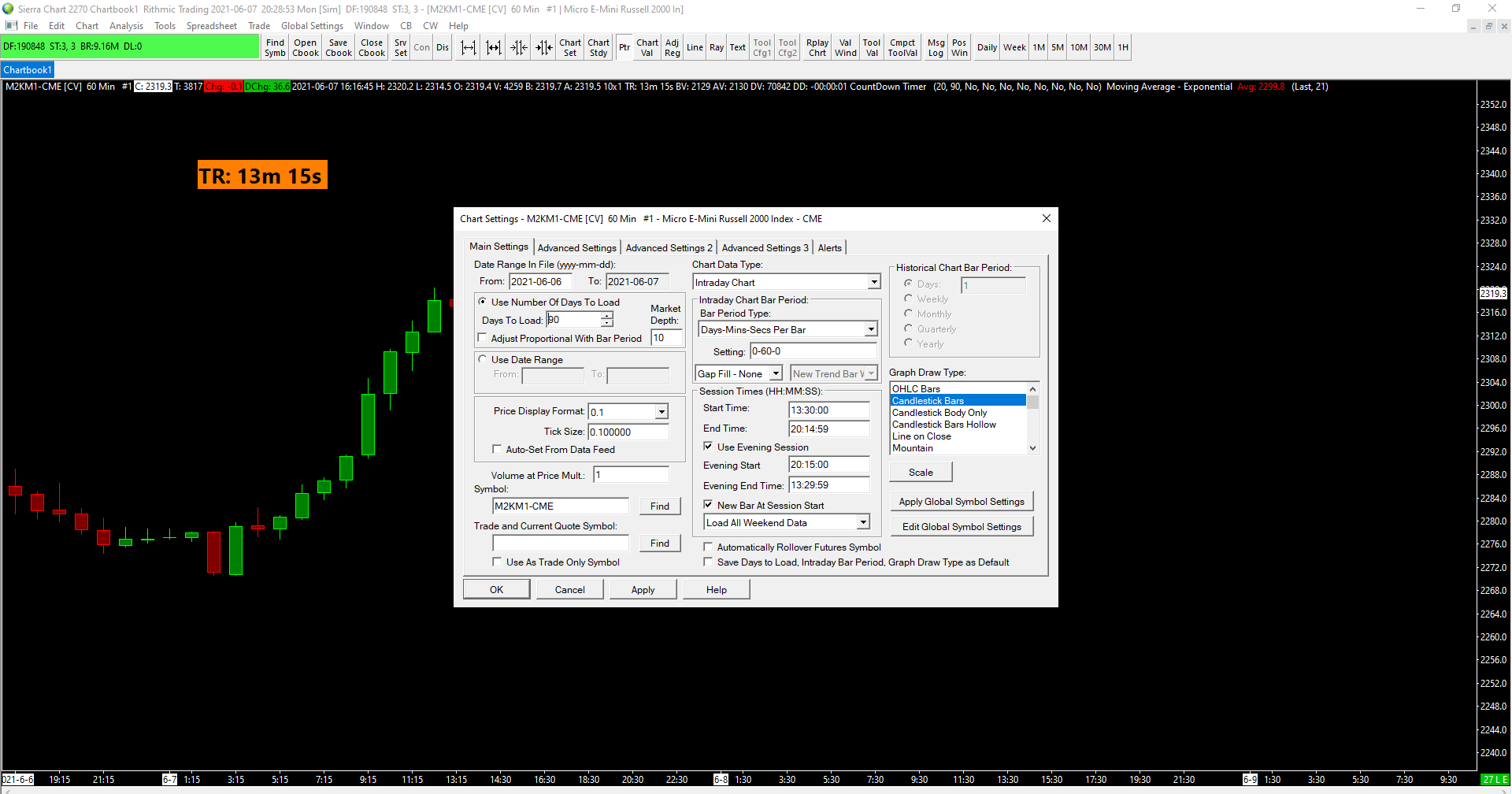1512x794 pixels.
Task: Open the Msg Log window
Action: [x=936, y=47]
